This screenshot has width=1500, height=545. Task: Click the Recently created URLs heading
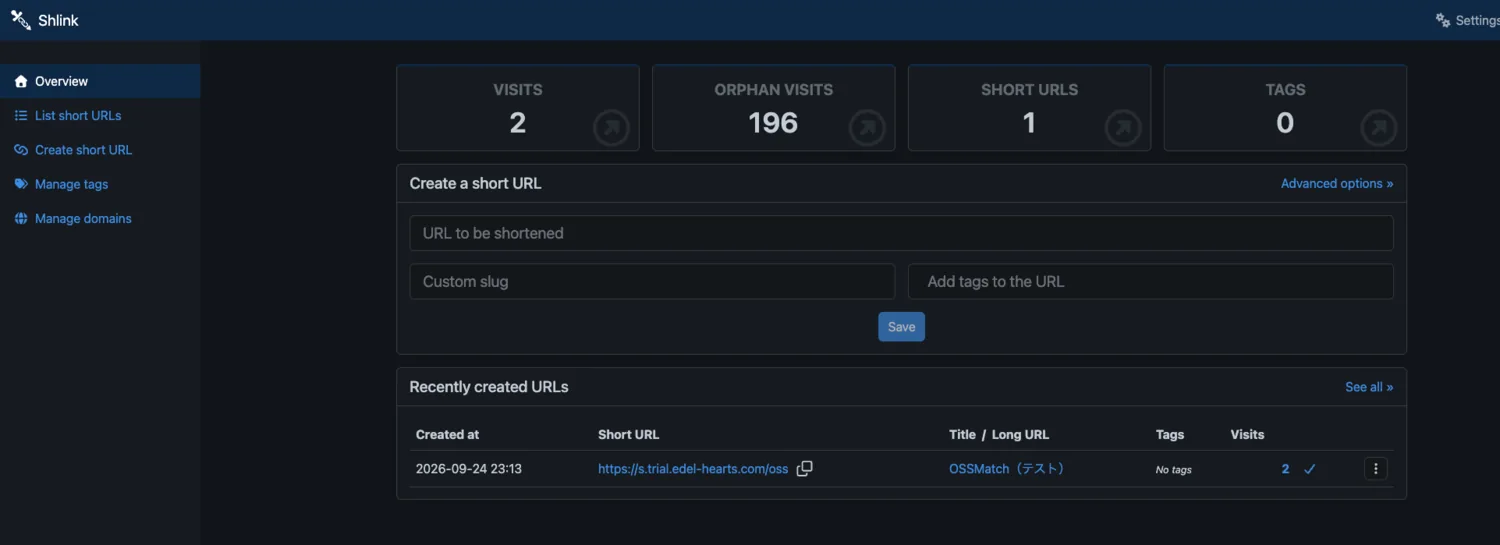coord(489,387)
